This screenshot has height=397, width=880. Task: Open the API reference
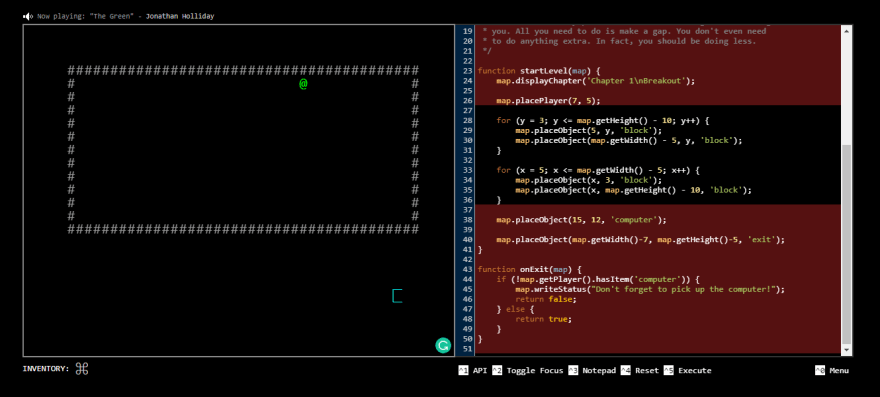click(x=480, y=371)
